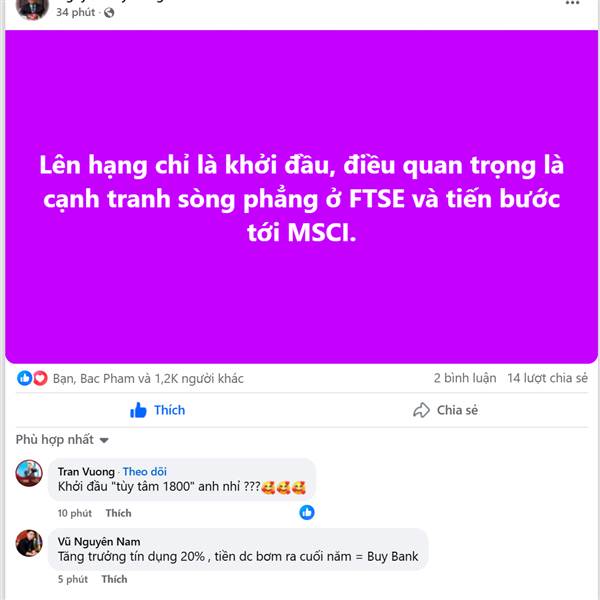
Task: Like Vũ Nguyên Nam's comment via Thích
Action: tap(114, 579)
